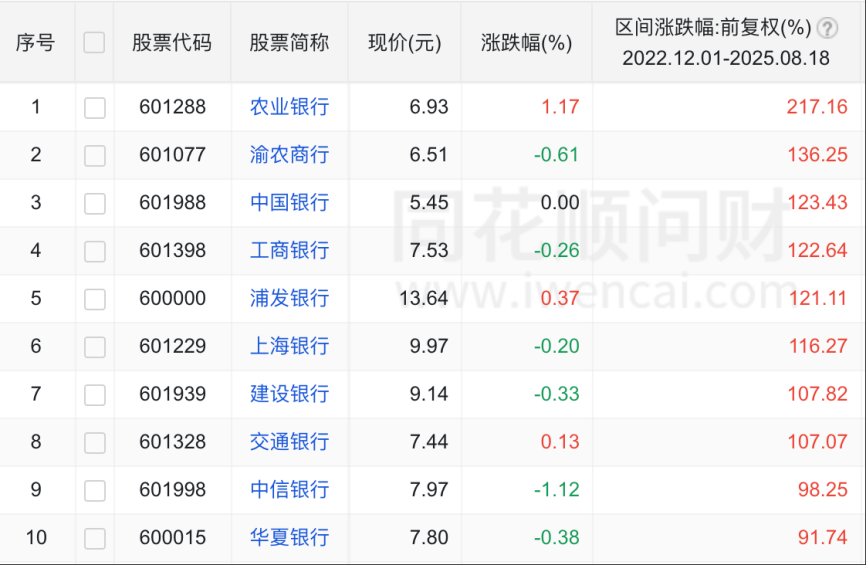Sort by the 现价(元) column header
This screenshot has width=866, height=565.
pyautogui.click(x=405, y=43)
